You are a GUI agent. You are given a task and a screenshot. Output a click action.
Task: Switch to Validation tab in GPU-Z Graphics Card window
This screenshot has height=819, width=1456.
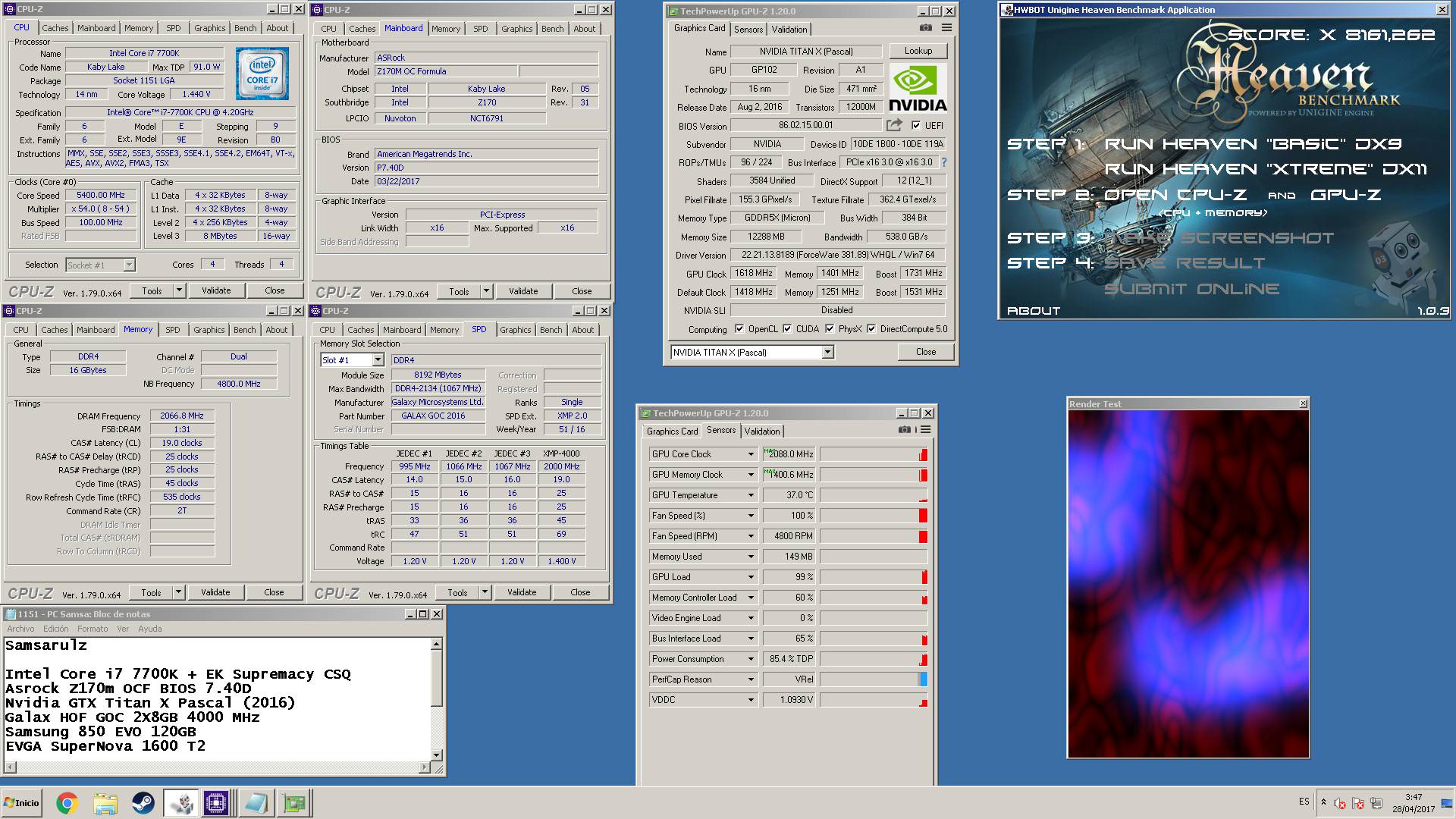pyautogui.click(x=789, y=30)
